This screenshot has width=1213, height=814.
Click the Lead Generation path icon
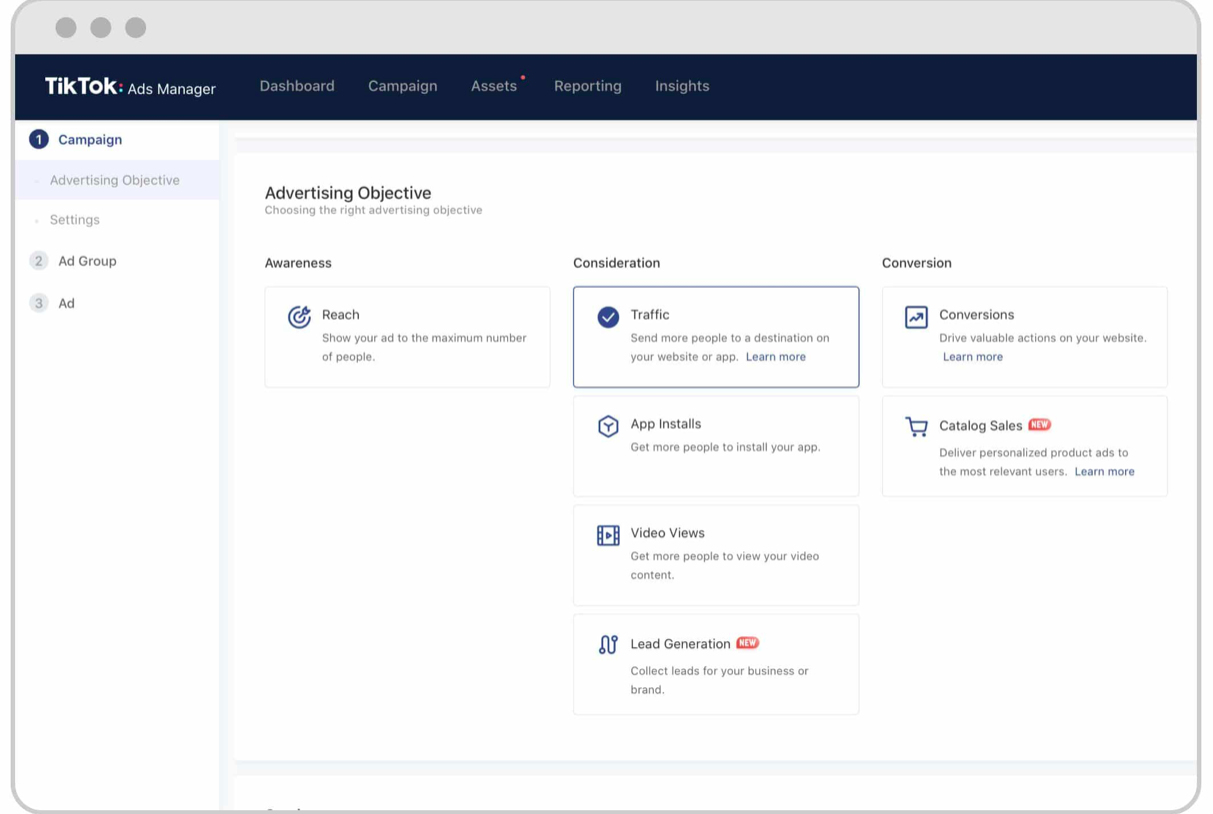tap(608, 645)
